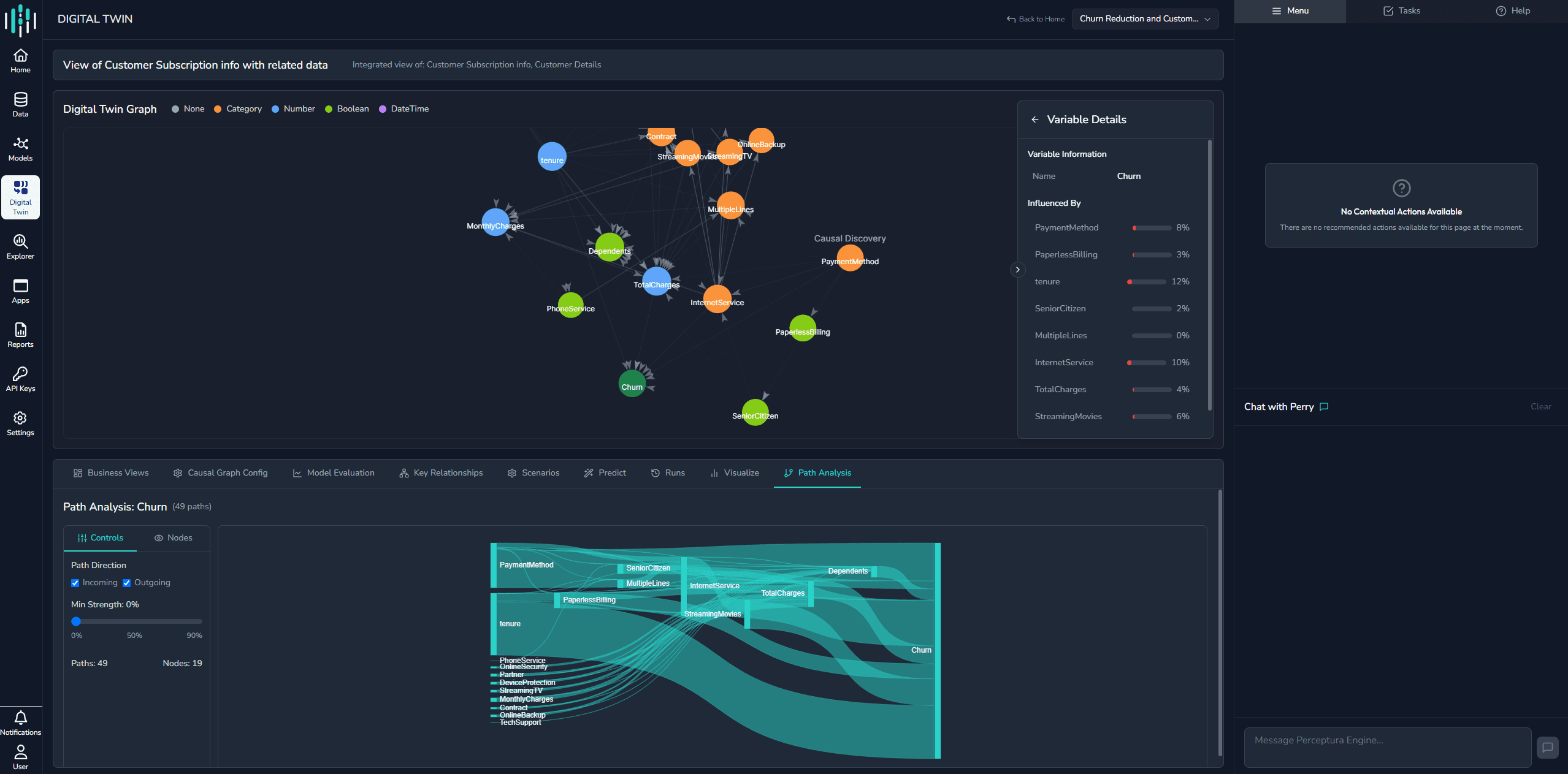Click the Min Strength slider handle
The image size is (1568, 774).
pos(76,621)
